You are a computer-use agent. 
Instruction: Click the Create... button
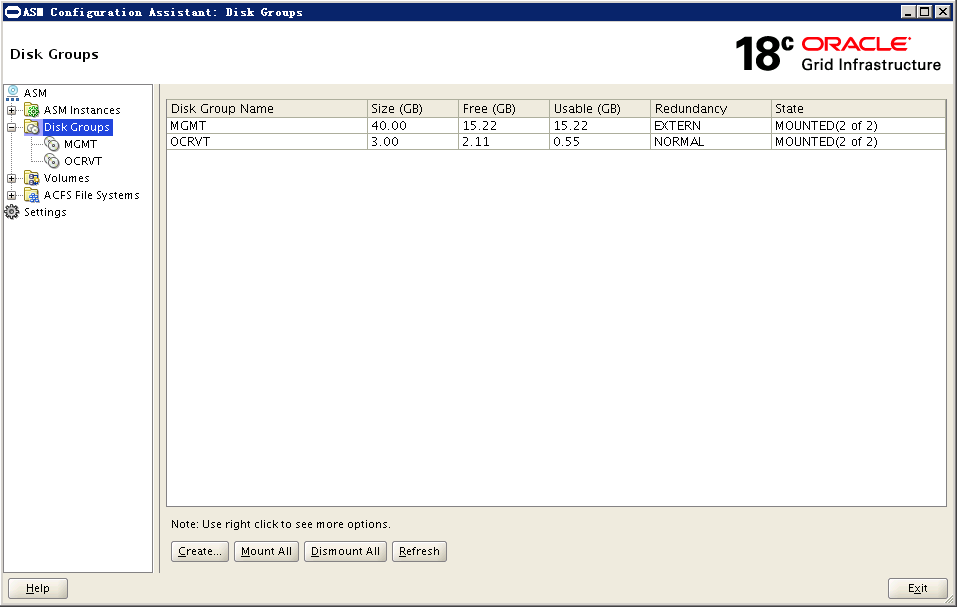point(200,551)
